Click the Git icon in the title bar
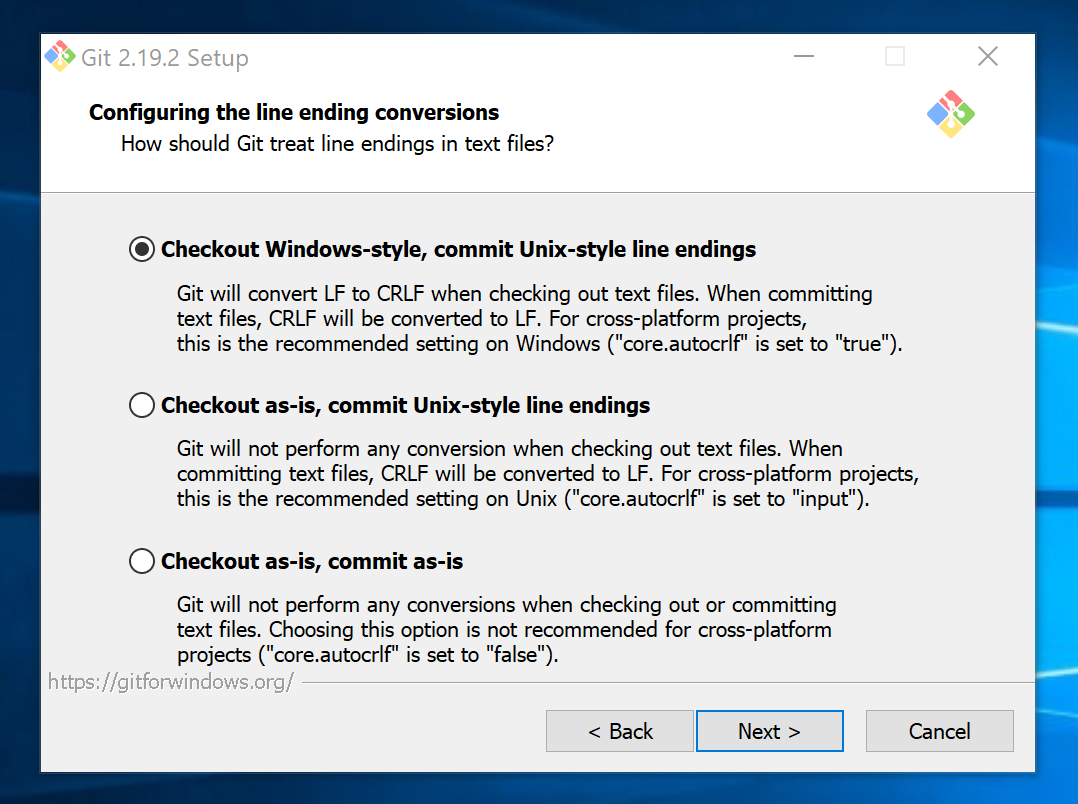This screenshot has height=804, width=1078. pos(60,56)
